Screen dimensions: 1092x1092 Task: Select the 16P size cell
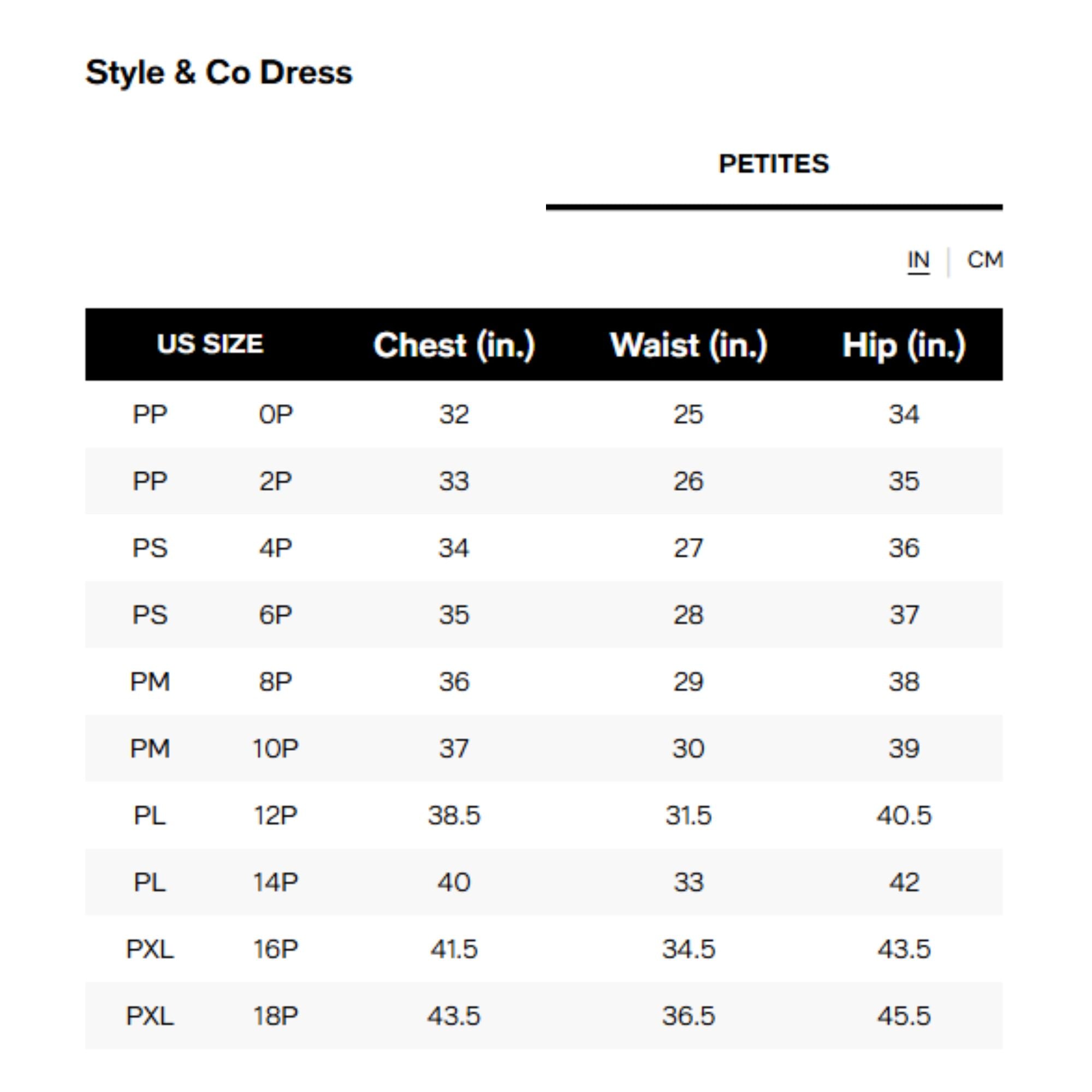[275, 949]
